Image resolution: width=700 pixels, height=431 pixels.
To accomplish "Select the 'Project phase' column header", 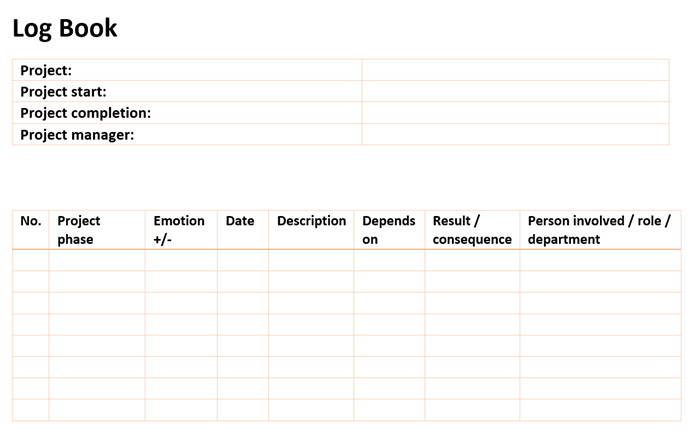I will [79, 230].
